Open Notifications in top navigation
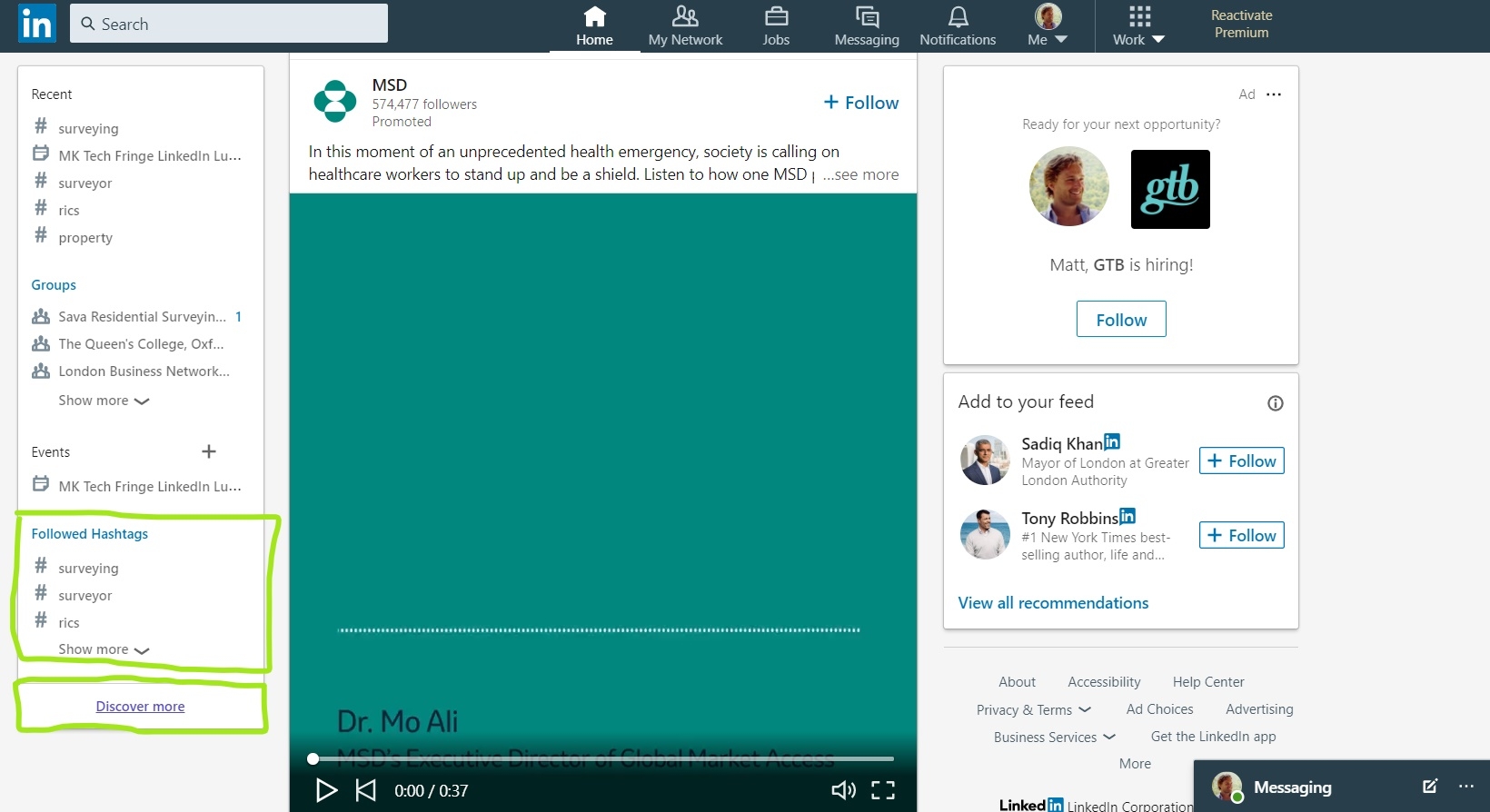Screen dimensions: 1490x812 coord(958,26)
